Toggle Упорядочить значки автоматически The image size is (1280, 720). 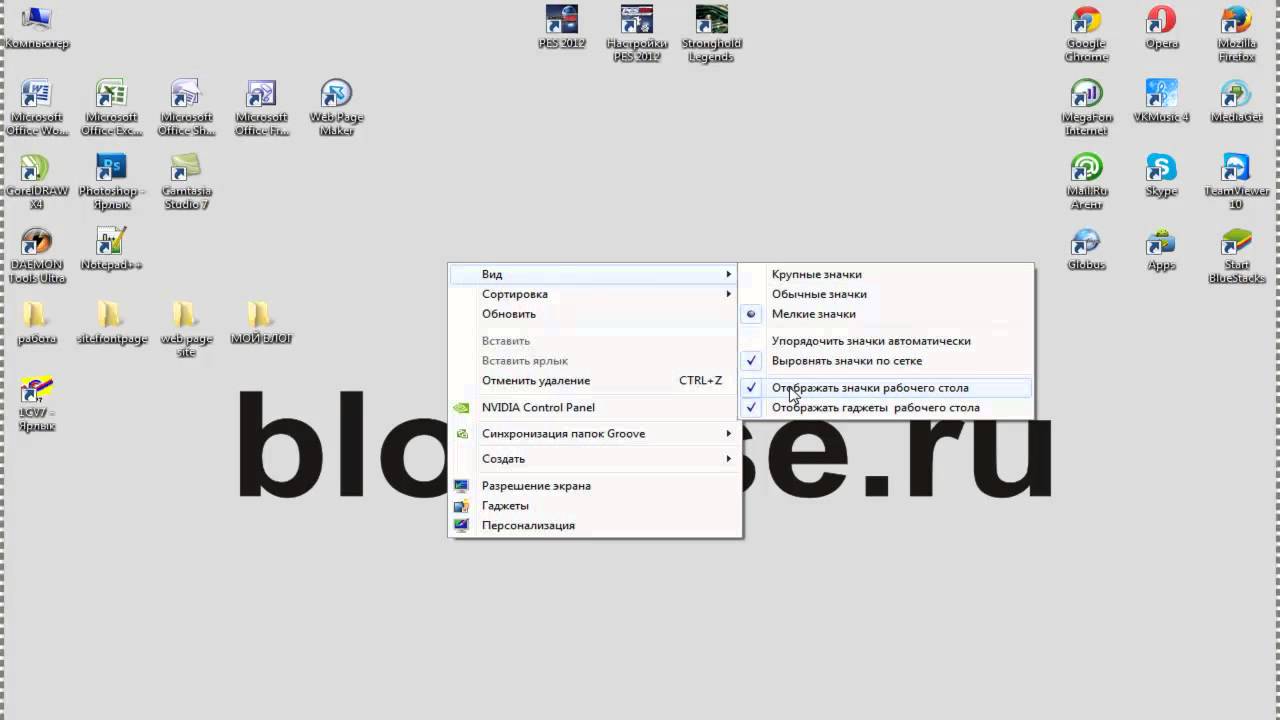[x=886, y=341]
